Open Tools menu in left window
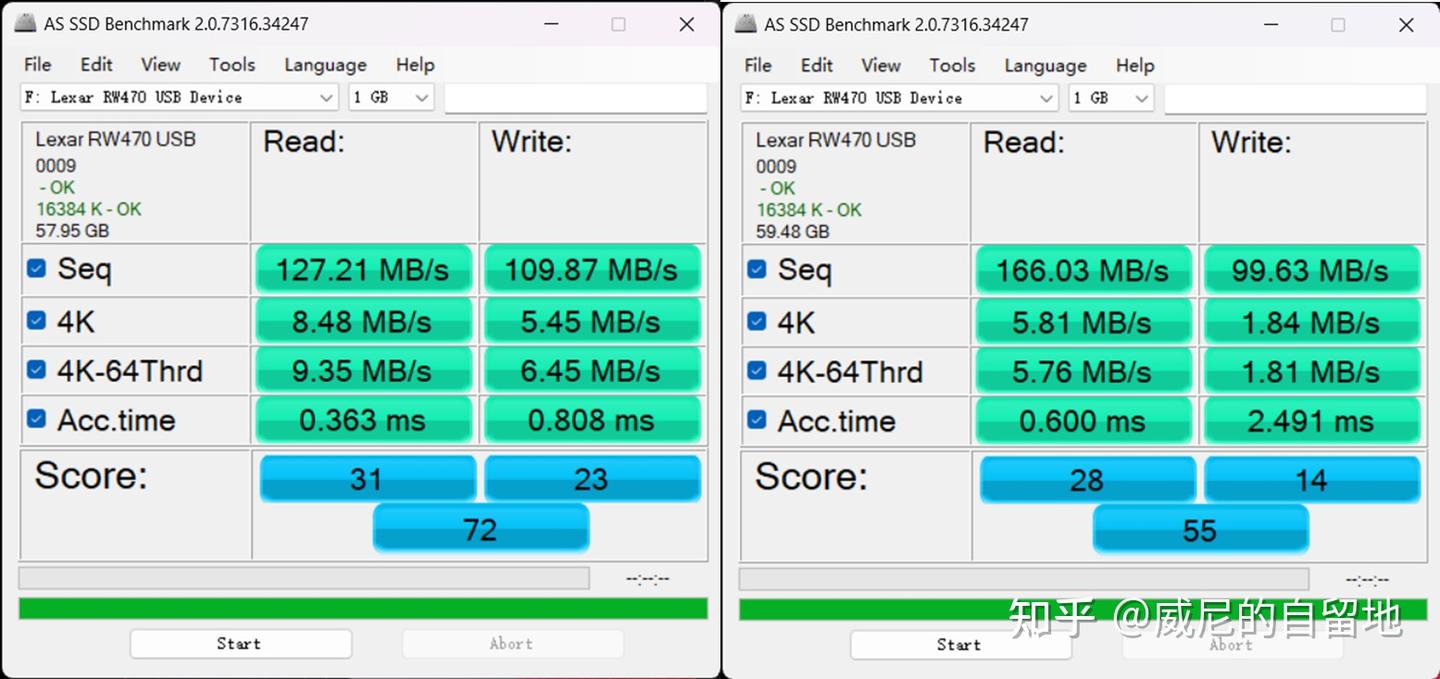The width and height of the screenshot is (1440, 679). (232, 65)
